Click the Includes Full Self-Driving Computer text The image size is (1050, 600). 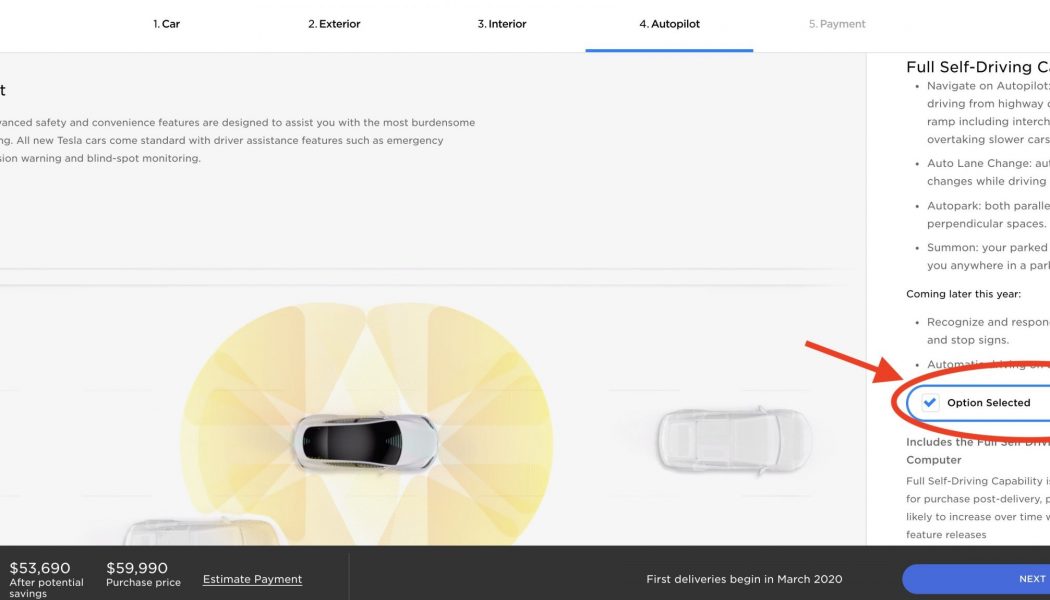(x=975, y=450)
